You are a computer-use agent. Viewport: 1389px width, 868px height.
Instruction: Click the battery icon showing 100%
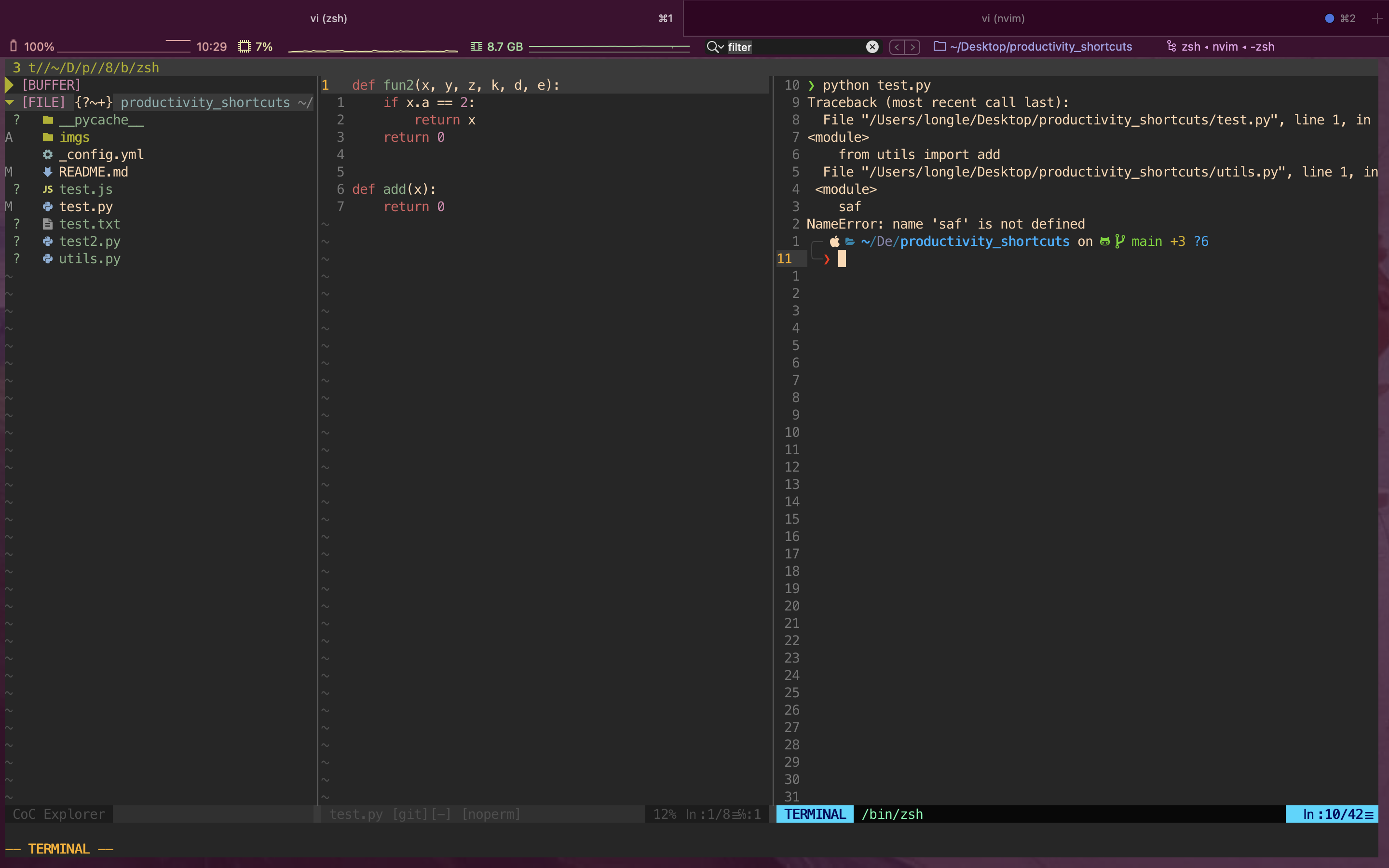[13, 46]
